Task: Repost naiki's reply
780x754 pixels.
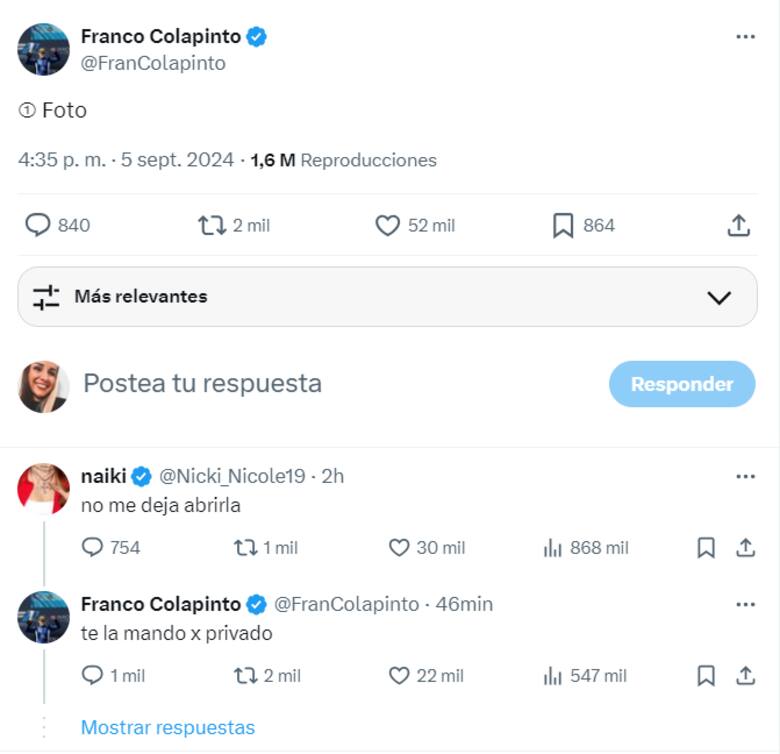Action: 245,548
